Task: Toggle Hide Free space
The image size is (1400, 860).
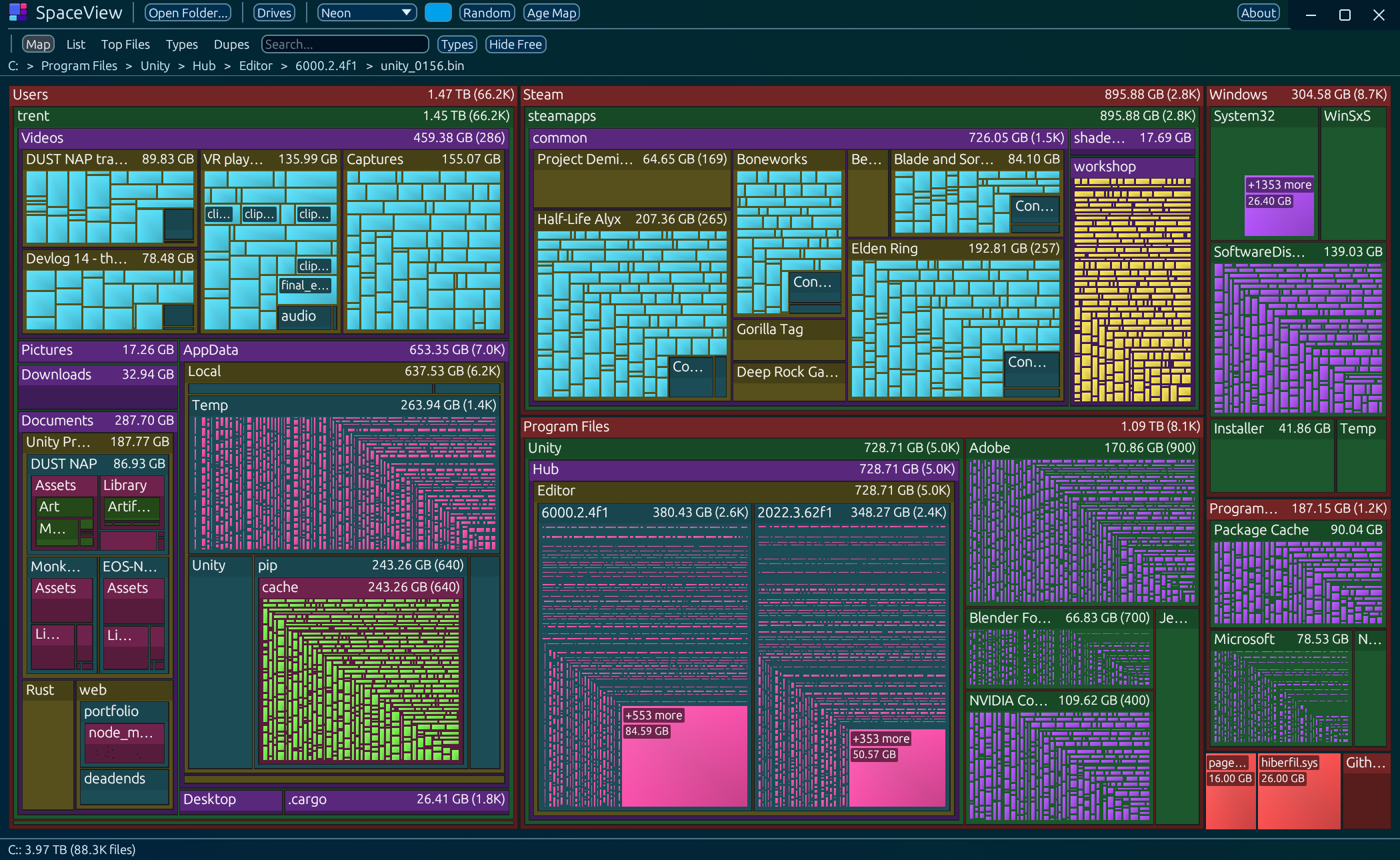Action: point(515,44)
